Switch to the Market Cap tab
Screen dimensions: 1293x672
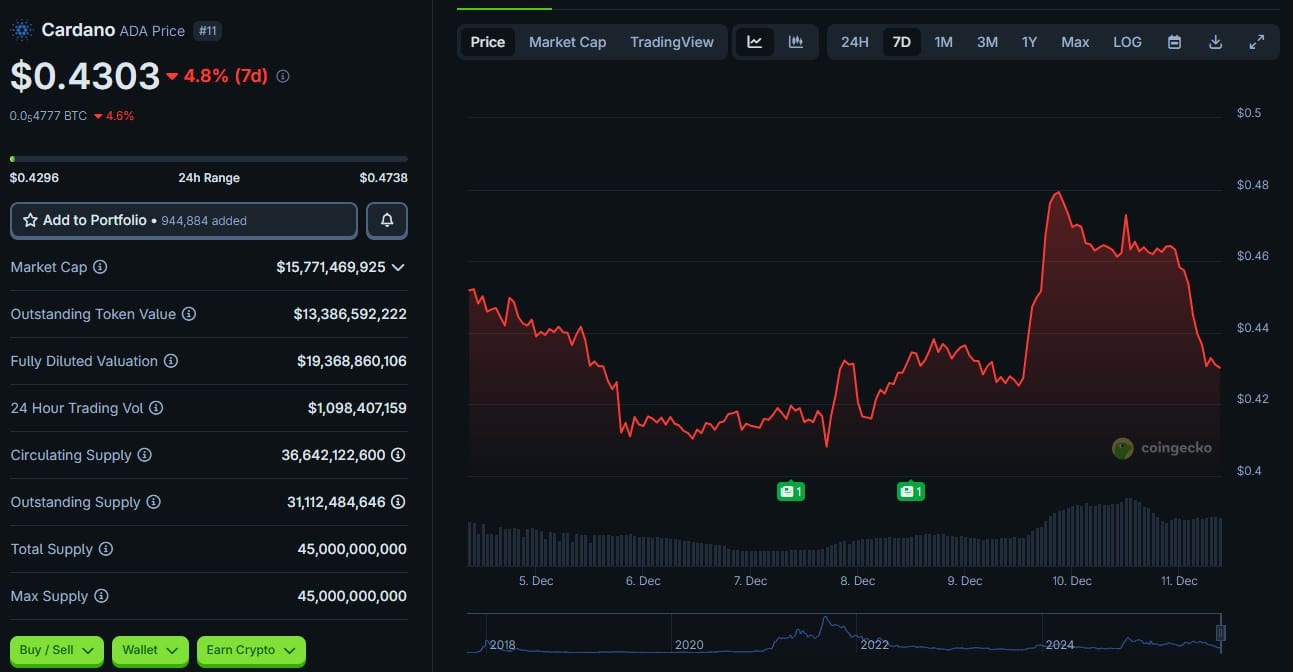(567, 42)
